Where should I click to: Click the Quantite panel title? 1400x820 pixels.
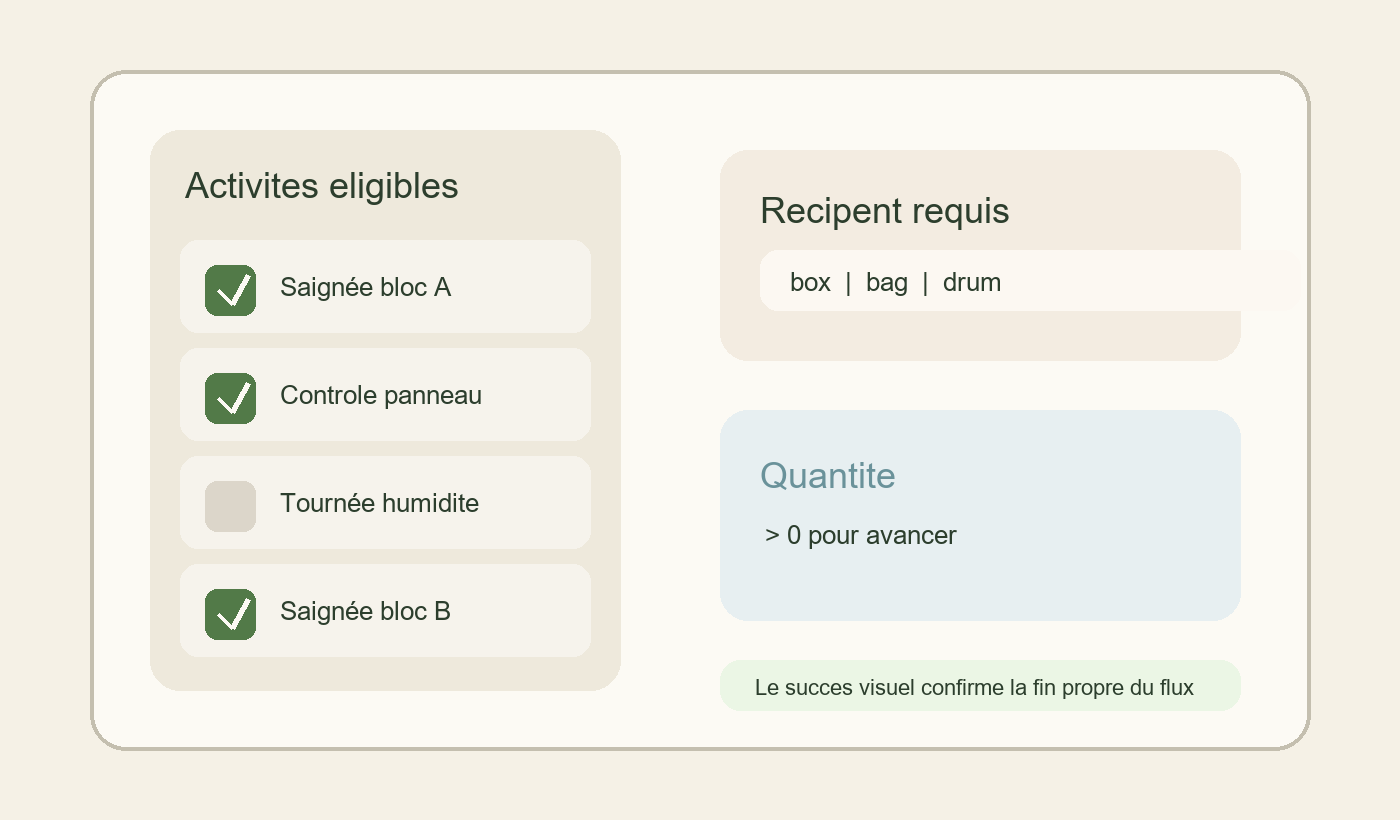[827, 476]
